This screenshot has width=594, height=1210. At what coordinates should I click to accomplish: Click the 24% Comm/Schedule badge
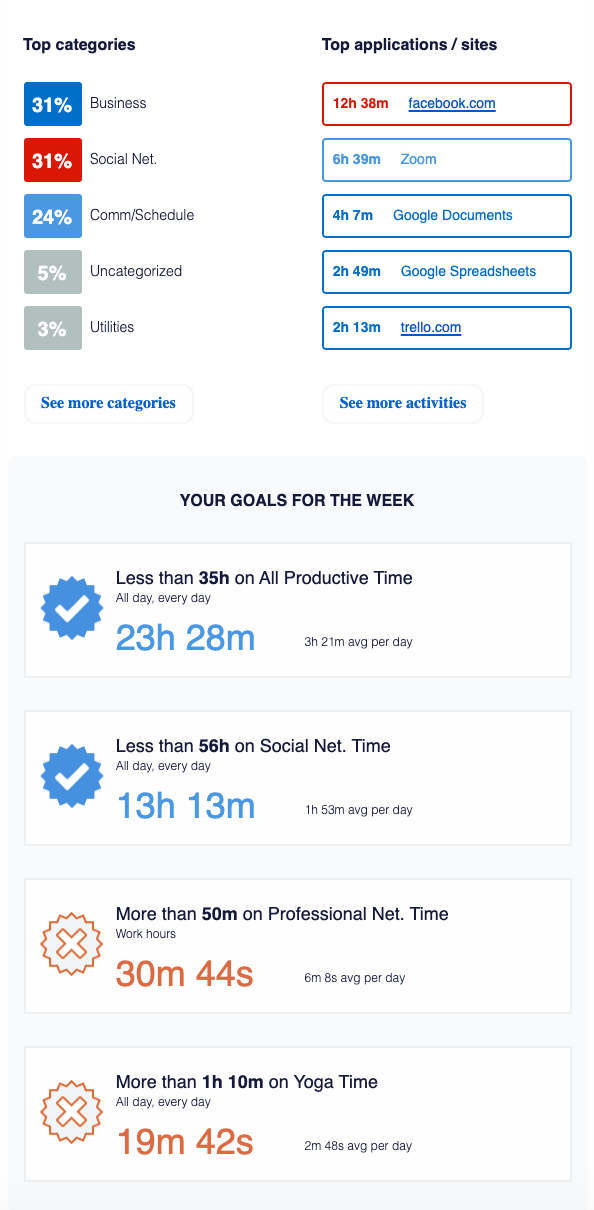pyautogui.click(x=53, y=216)
